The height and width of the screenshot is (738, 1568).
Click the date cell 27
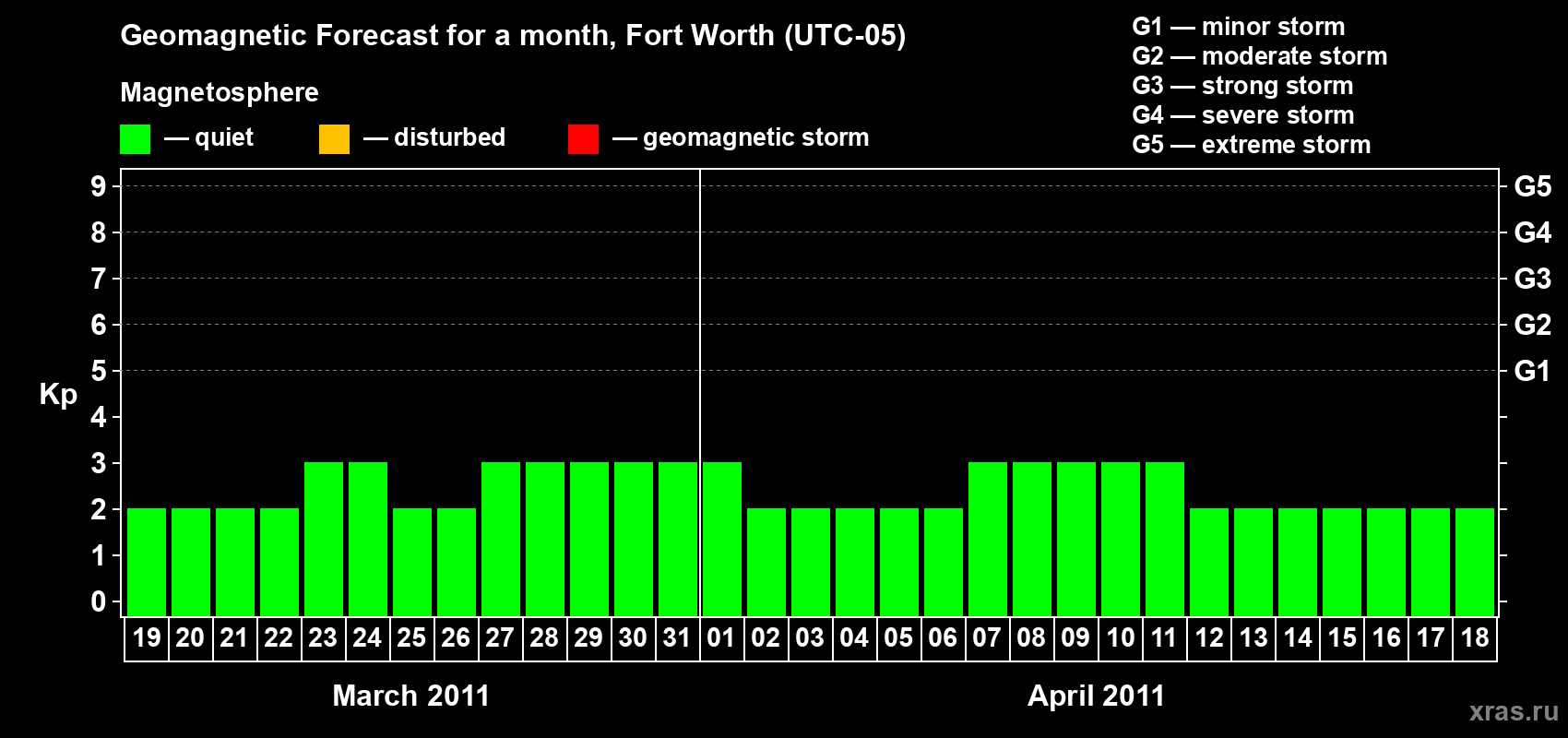pyautogui.click(x=501, y=638)
